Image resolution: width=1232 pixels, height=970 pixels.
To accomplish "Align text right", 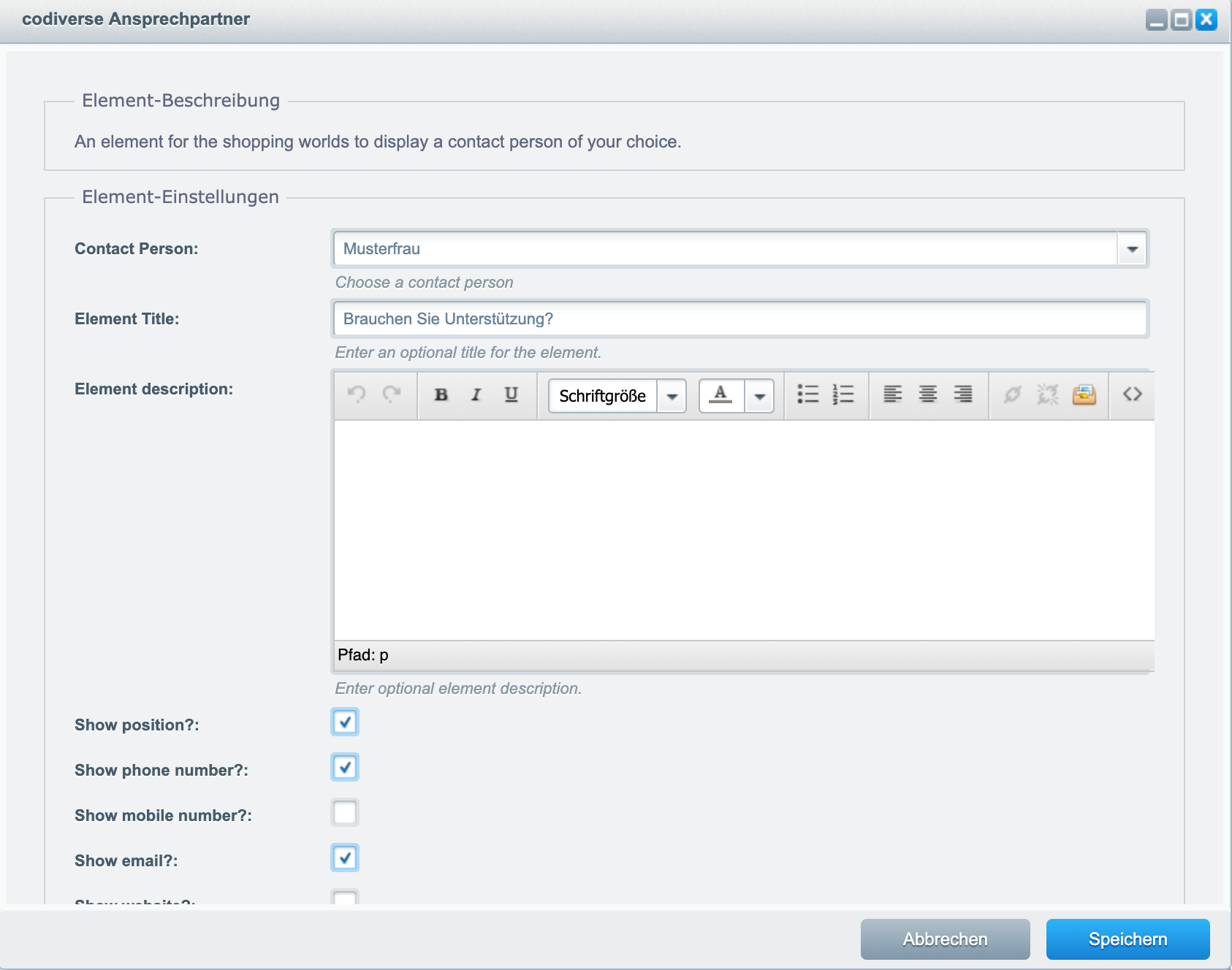I will (963, 394).
